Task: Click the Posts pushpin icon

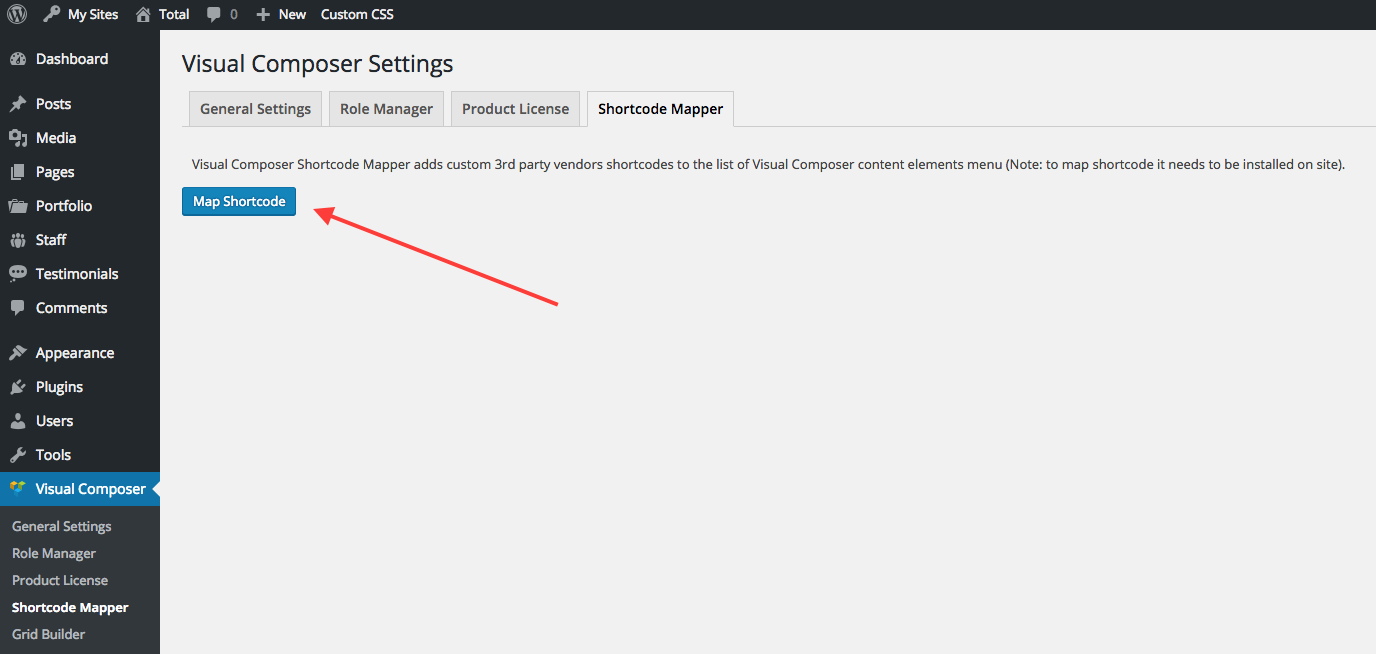Action: pyautogui.click(x=18, y=104)
